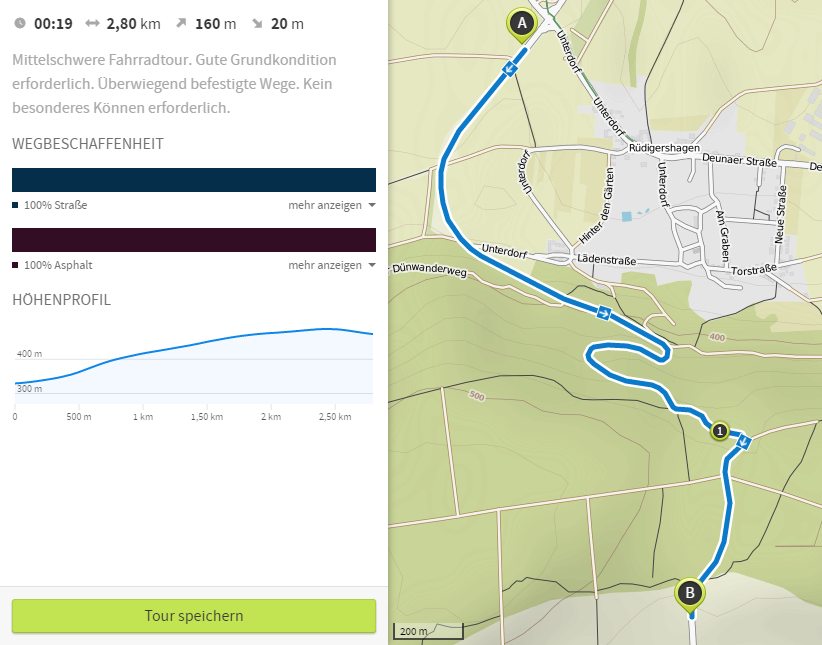Viewport: 822px width, 645px height.
Task: Select waypoint marker 1 on the route
Action: coord(720,431)
